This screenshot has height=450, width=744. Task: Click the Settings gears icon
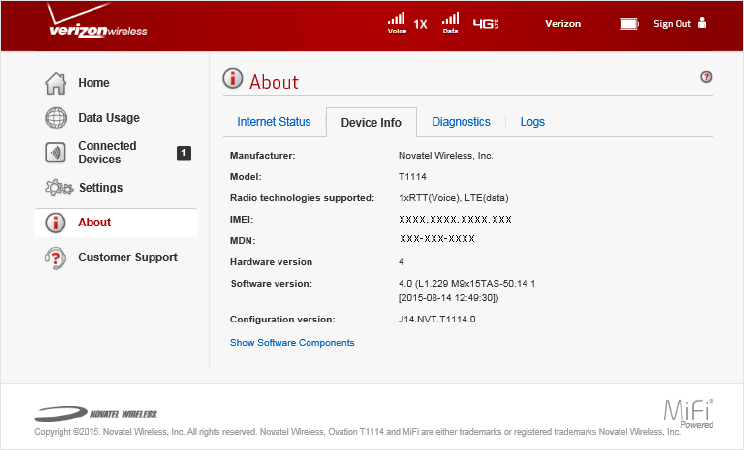pyautogui.click(x=59, y=188)
